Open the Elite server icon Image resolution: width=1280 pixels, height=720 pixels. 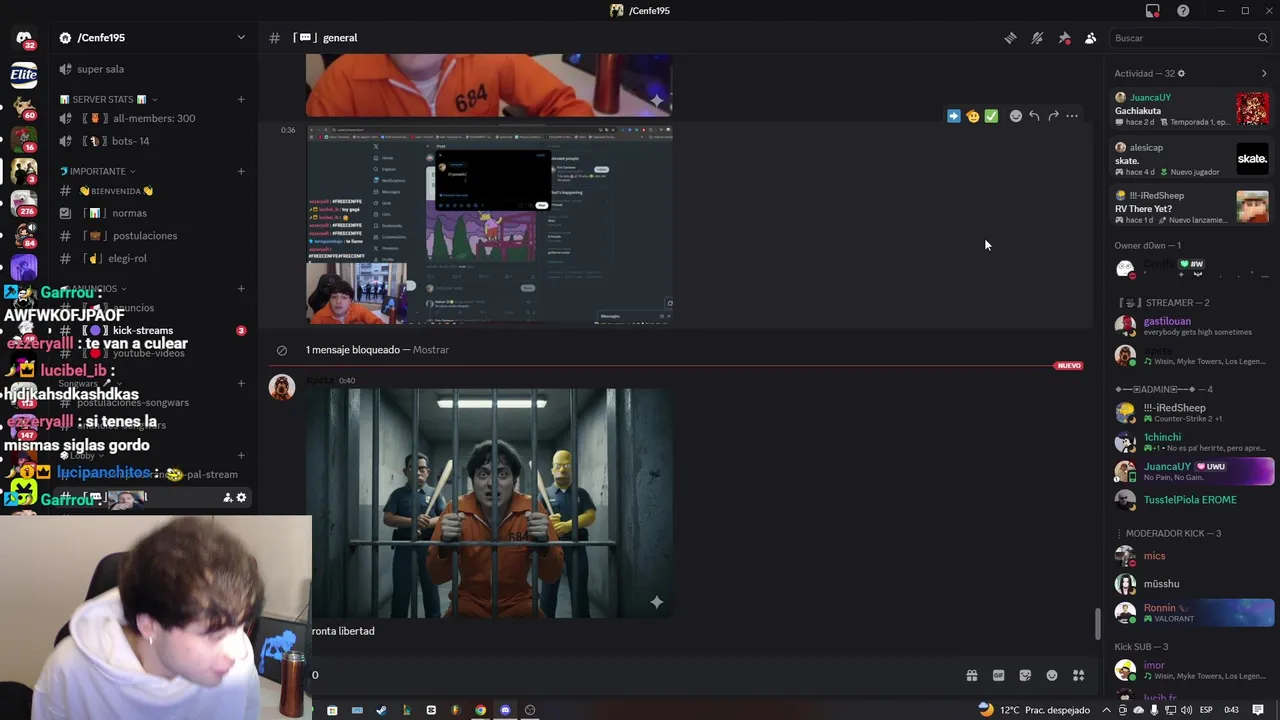[23, 74]
